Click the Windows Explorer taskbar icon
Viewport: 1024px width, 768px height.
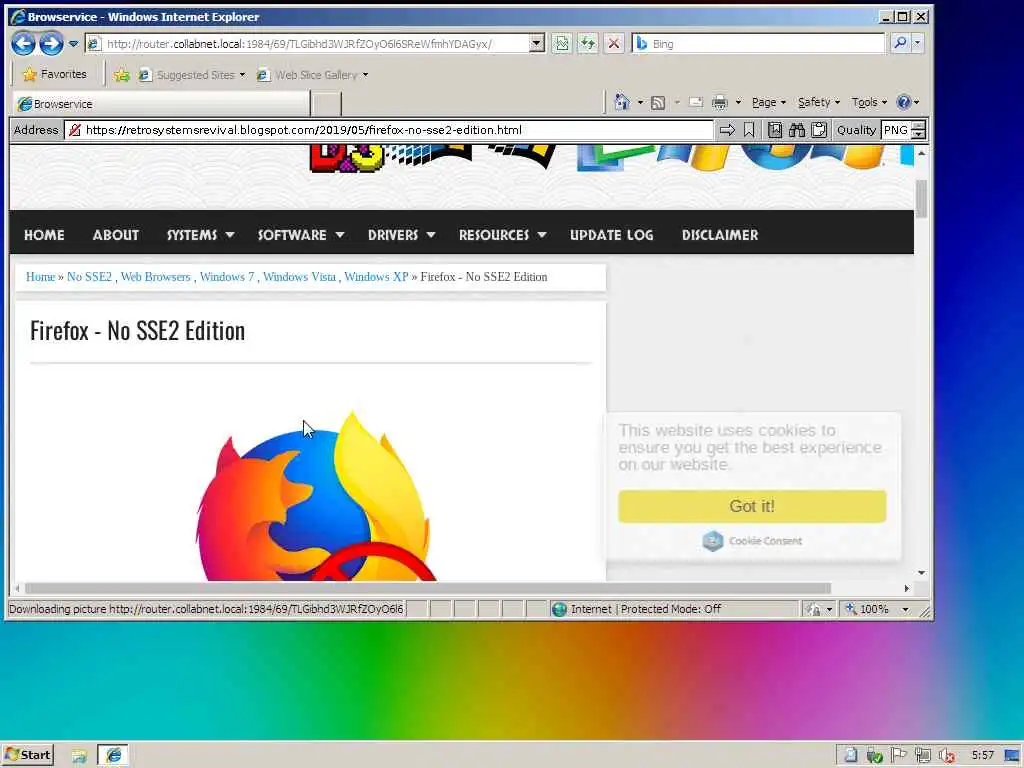pos(79,756)
